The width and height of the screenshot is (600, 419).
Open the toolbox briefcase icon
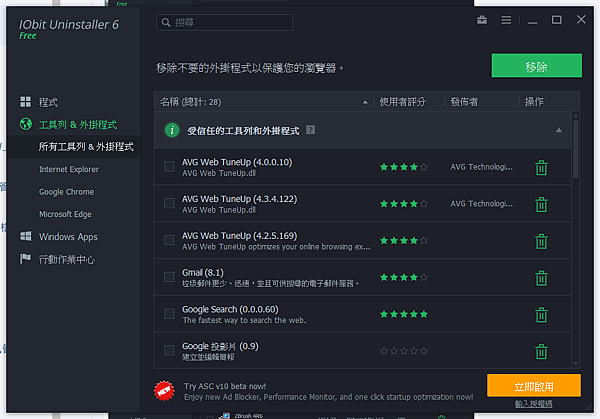pos(482,20)
